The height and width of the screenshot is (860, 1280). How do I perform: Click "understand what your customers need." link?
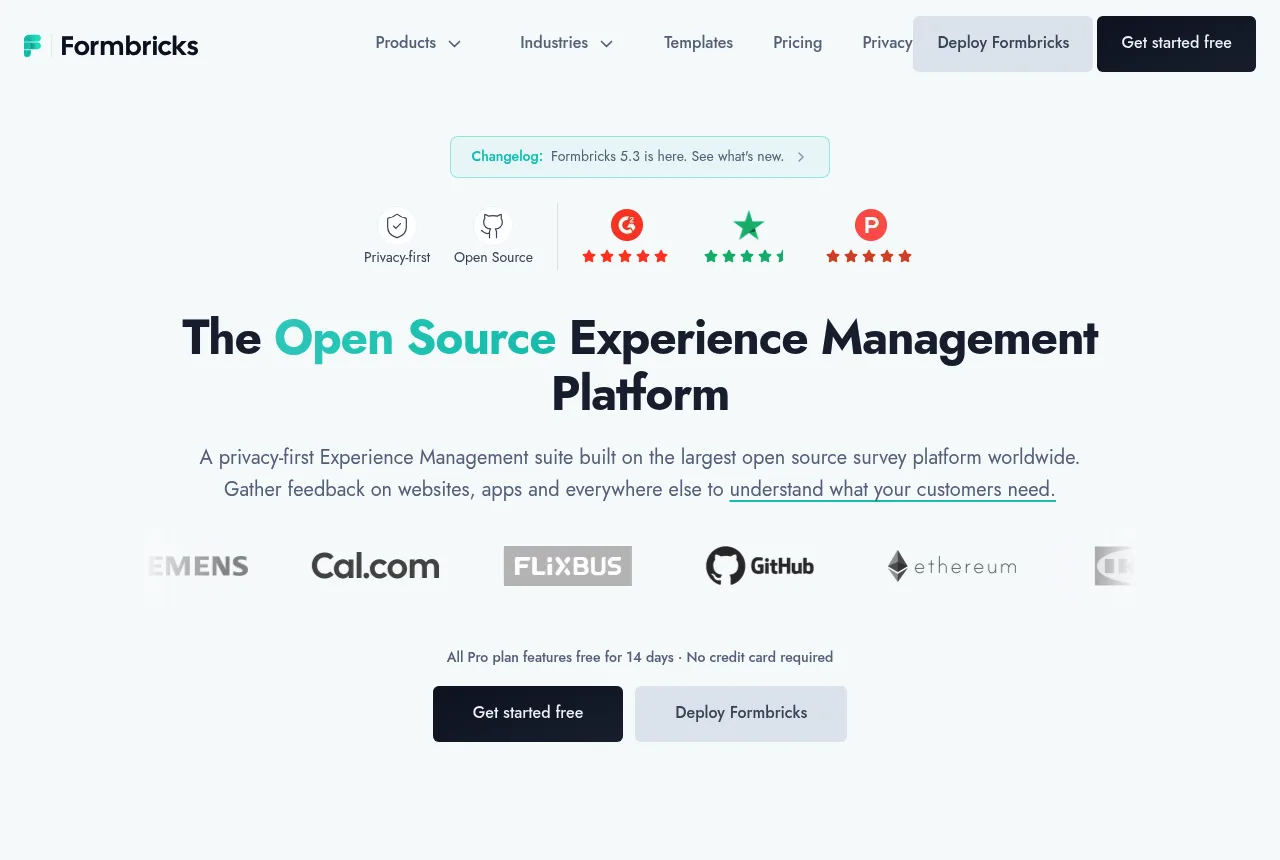point(893,489)
